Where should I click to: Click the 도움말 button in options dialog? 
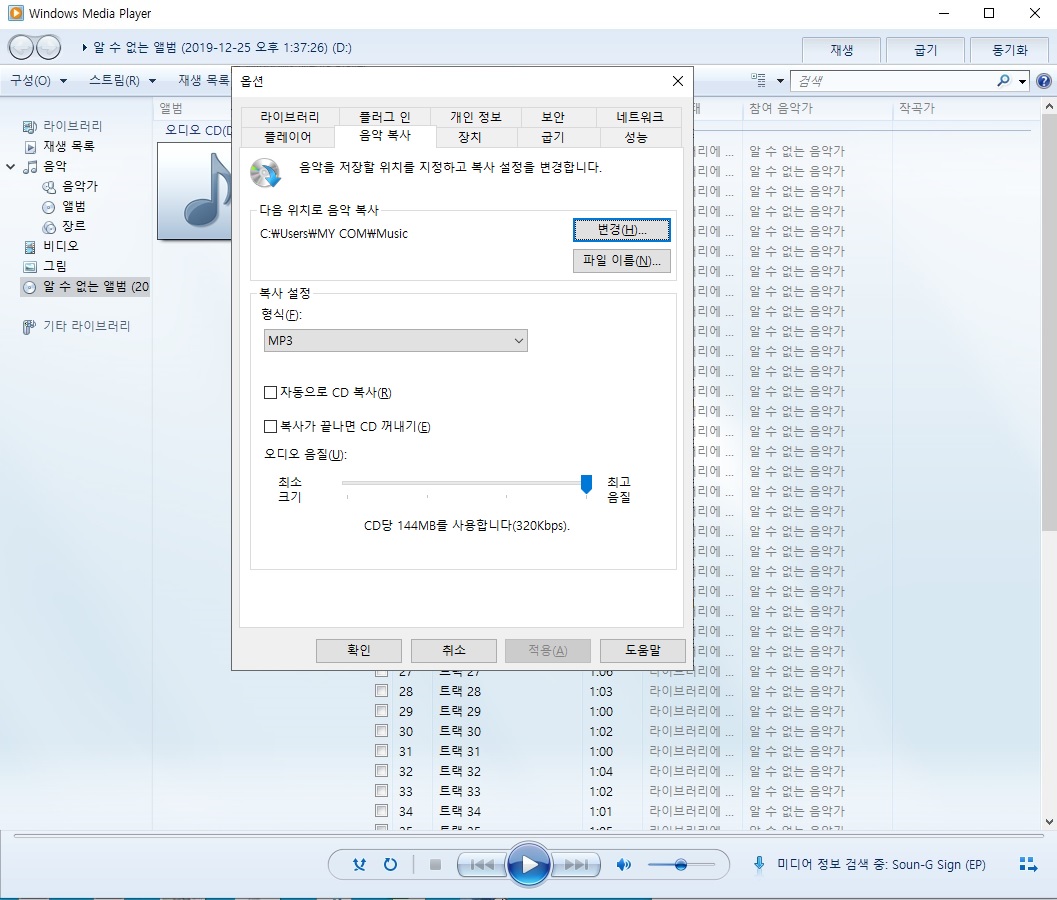point(642,651)
